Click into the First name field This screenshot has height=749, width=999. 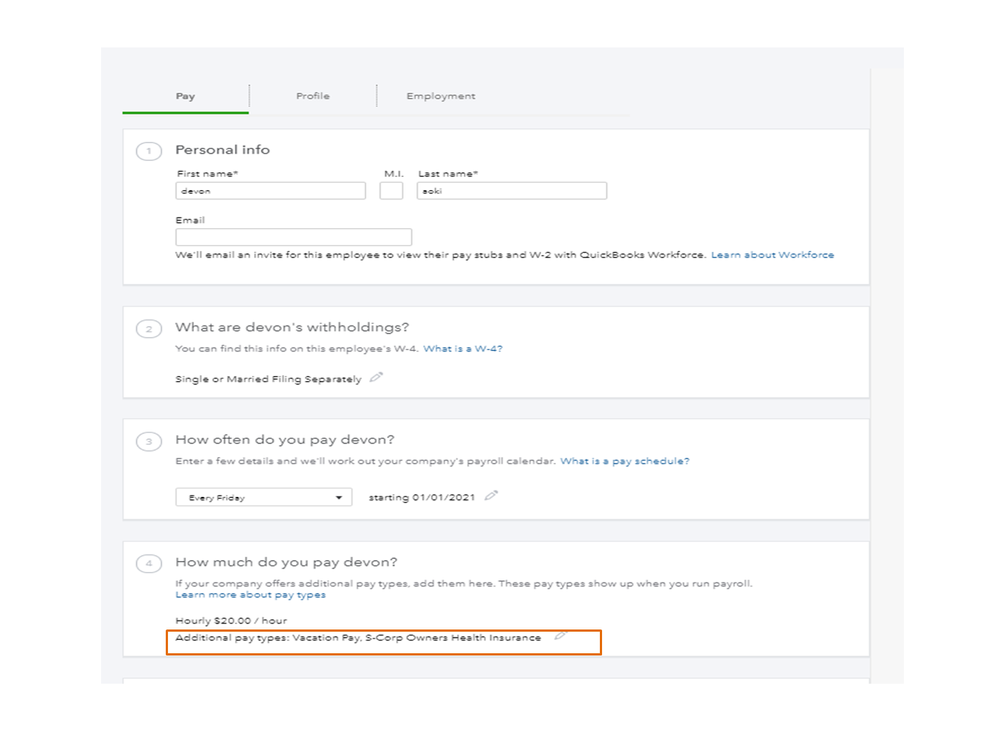[x=270, y=191]
